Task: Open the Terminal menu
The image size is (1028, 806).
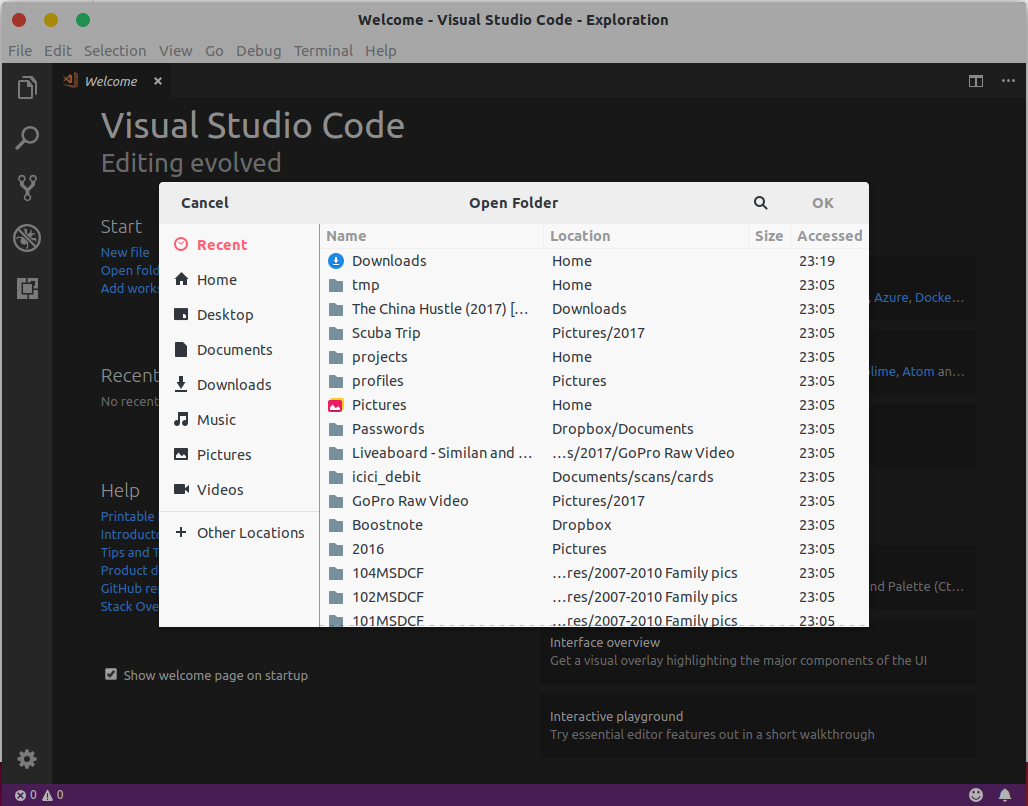Action: pyautogui.click(x=323, y=50)
